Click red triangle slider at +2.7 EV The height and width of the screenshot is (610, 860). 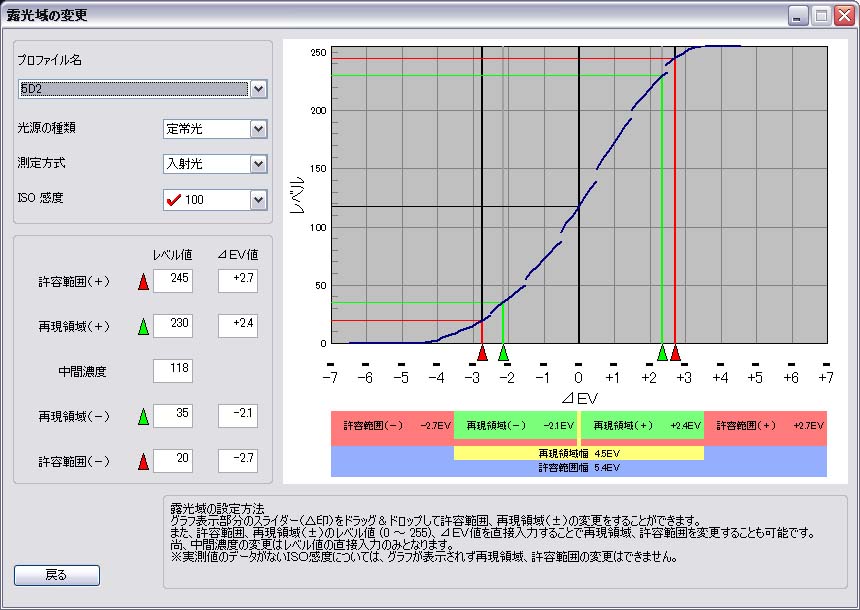pyautogui.click(x=676, y=353)
